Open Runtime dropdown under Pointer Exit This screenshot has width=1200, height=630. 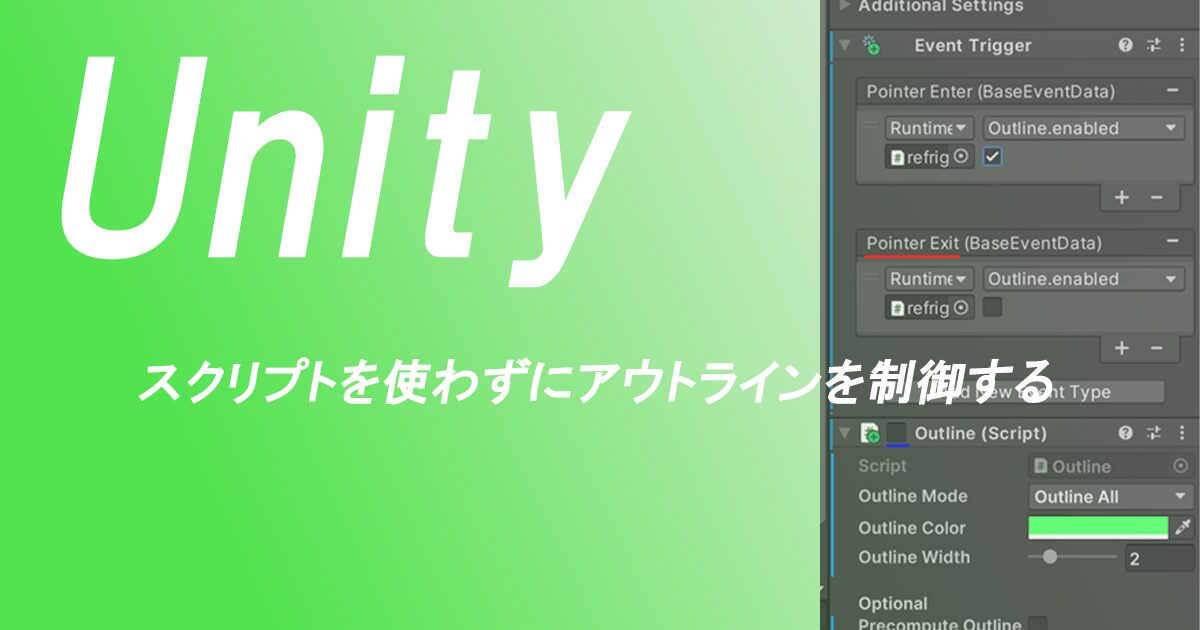point(930,279)
